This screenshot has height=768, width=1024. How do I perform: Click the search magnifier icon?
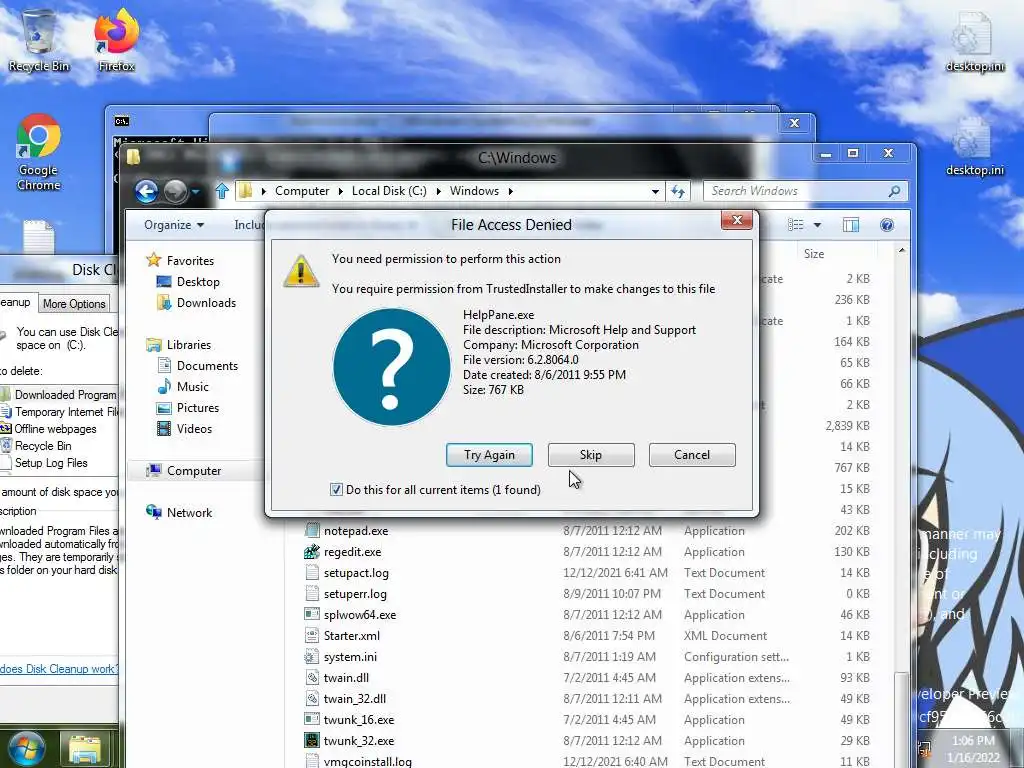[x=894, y=191]
